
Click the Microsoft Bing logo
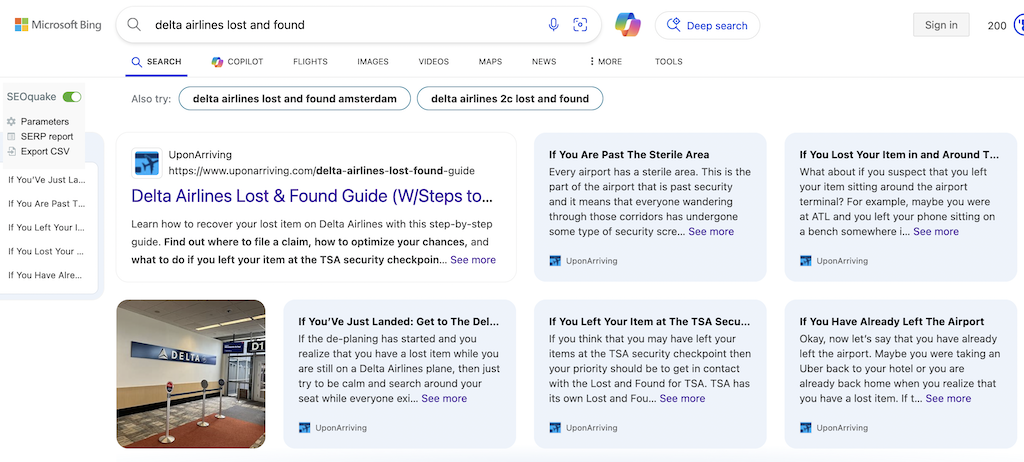pos(58,25)
